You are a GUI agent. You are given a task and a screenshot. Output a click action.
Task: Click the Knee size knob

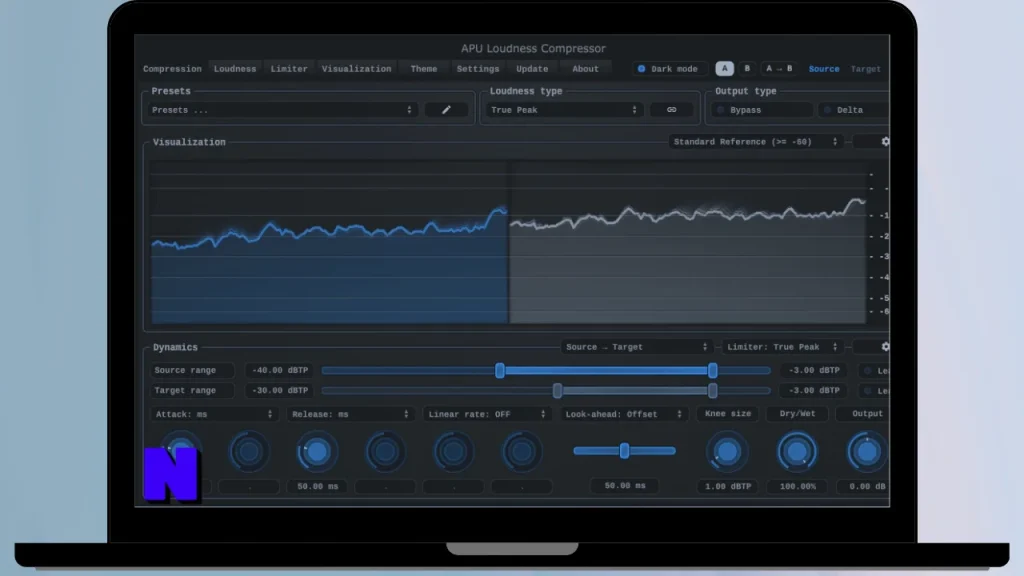(727, 451)
